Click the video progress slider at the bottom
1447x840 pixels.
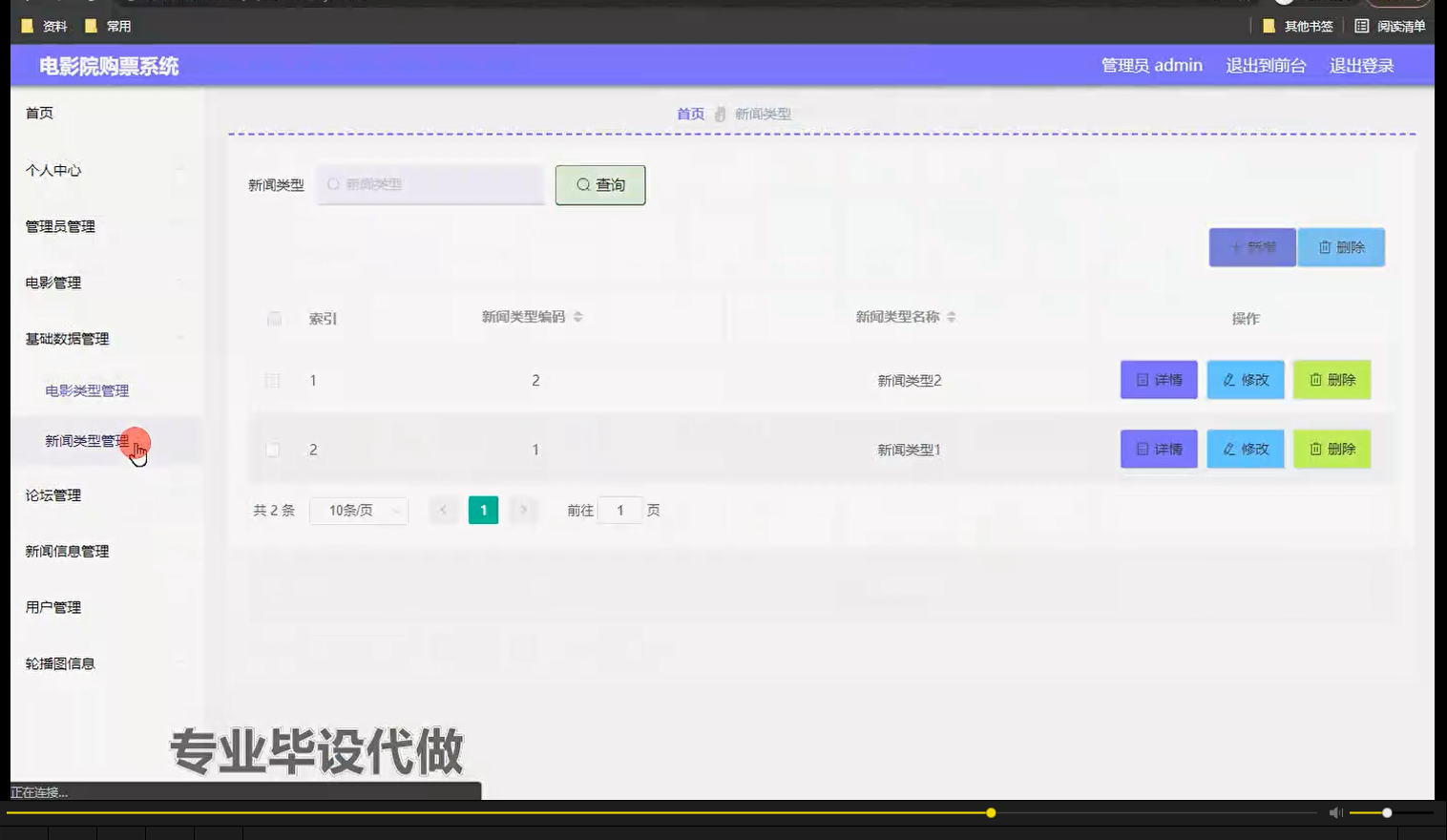[991, 812]
